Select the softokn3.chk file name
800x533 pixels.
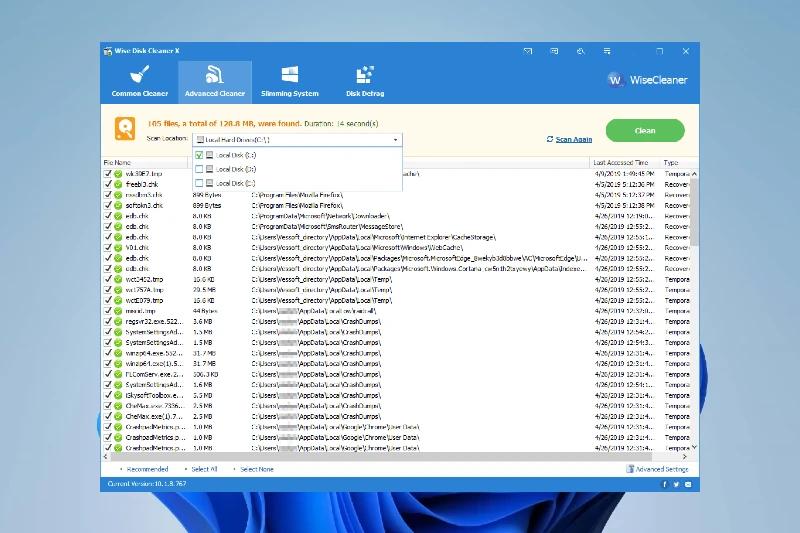pyautogui.click(x=144, y=205)
